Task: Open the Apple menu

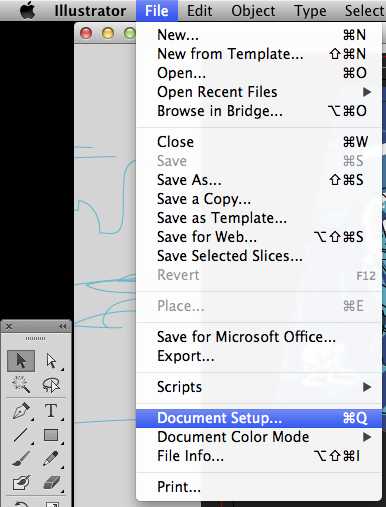Action: click(x=27, y=11)
